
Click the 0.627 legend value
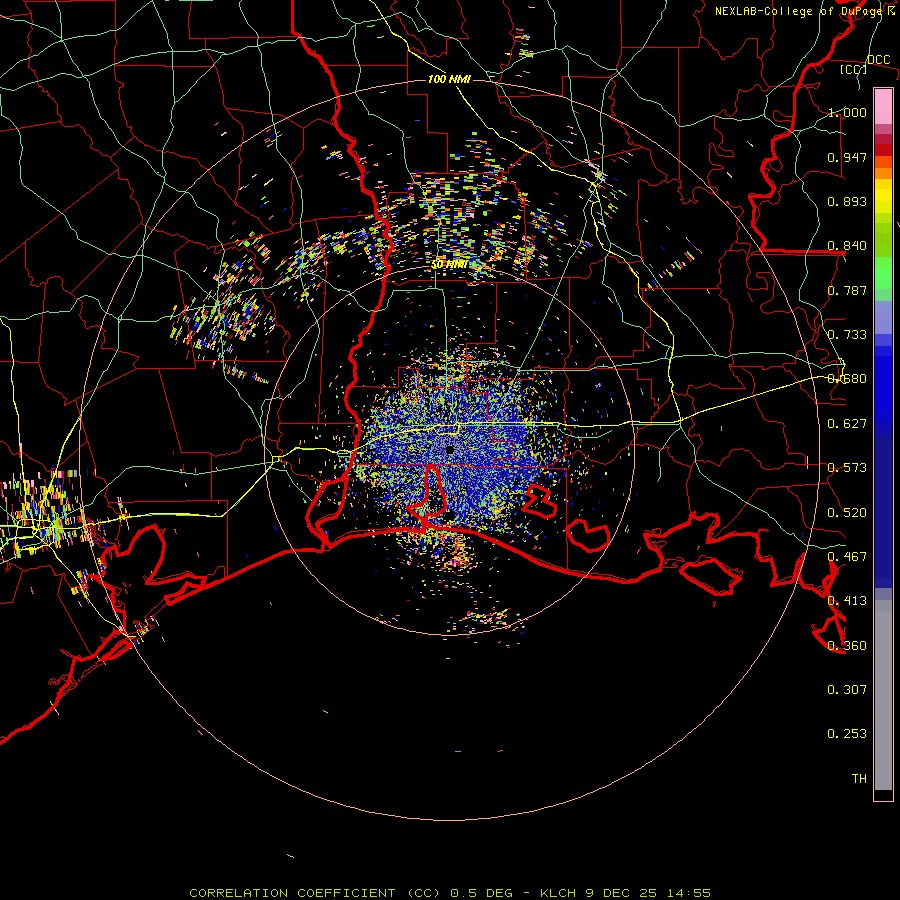click(847, 424)
